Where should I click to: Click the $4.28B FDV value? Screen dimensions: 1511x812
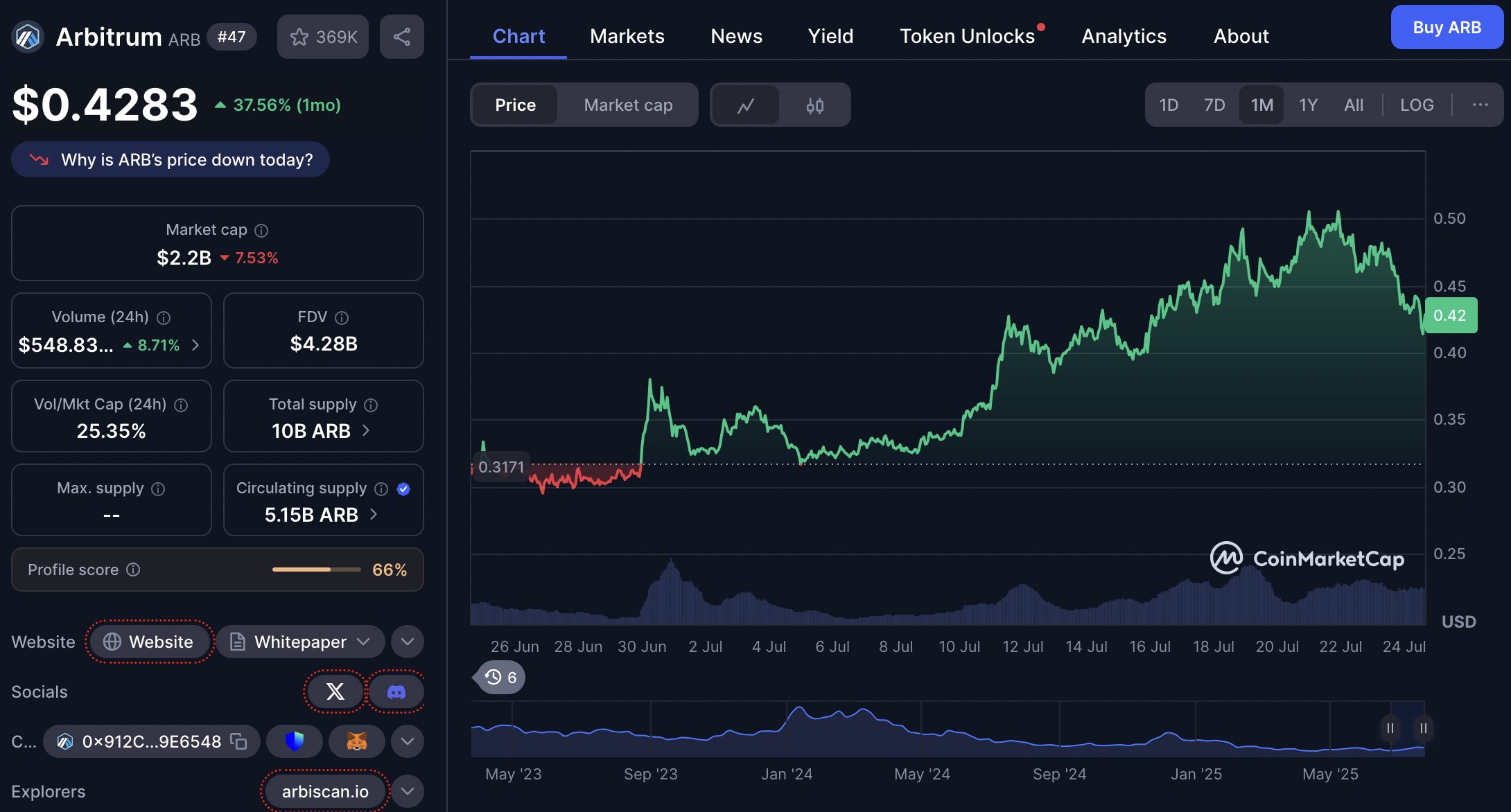click(324, 344)
